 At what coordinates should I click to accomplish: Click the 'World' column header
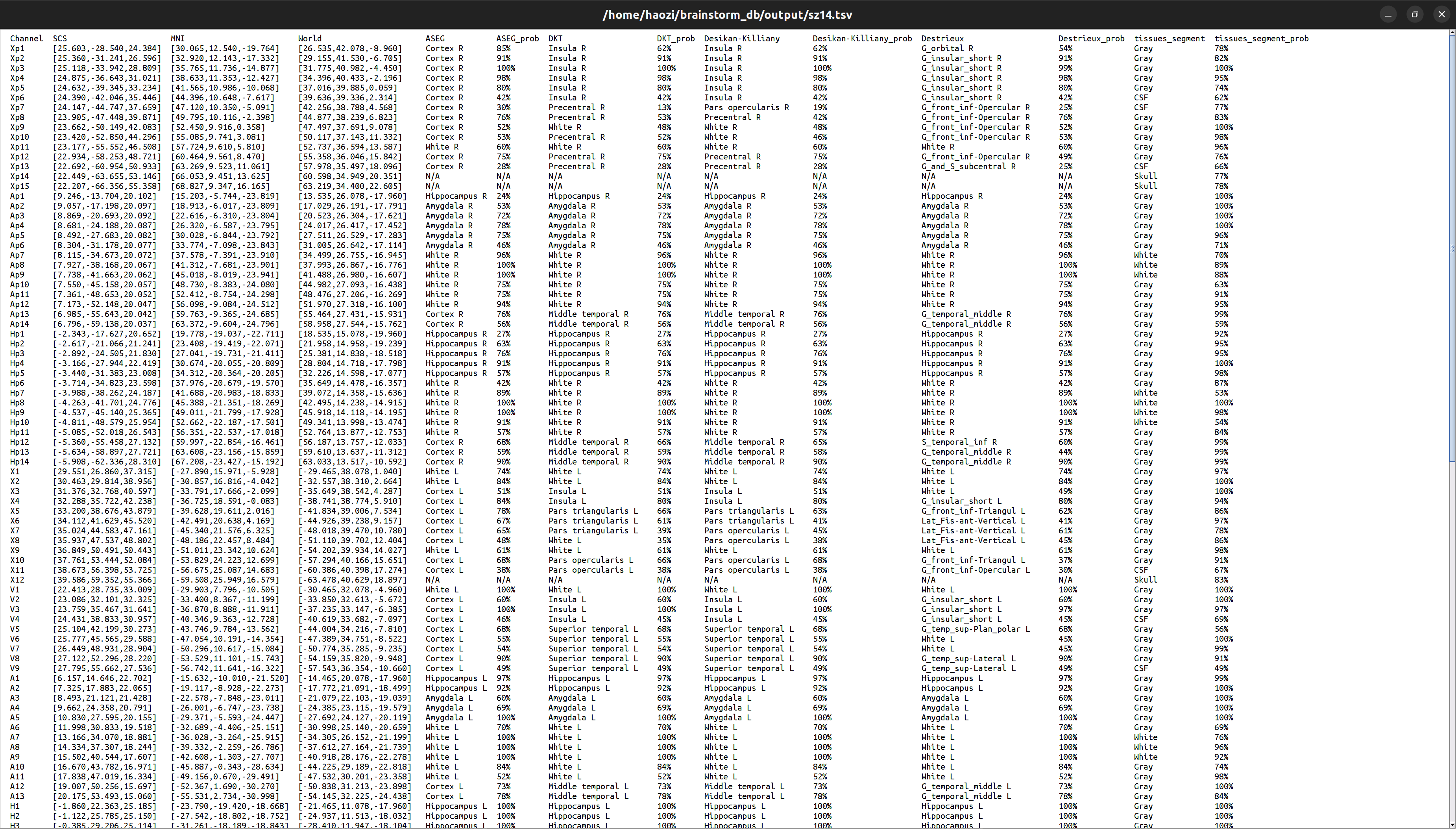(x=310, y=39)
